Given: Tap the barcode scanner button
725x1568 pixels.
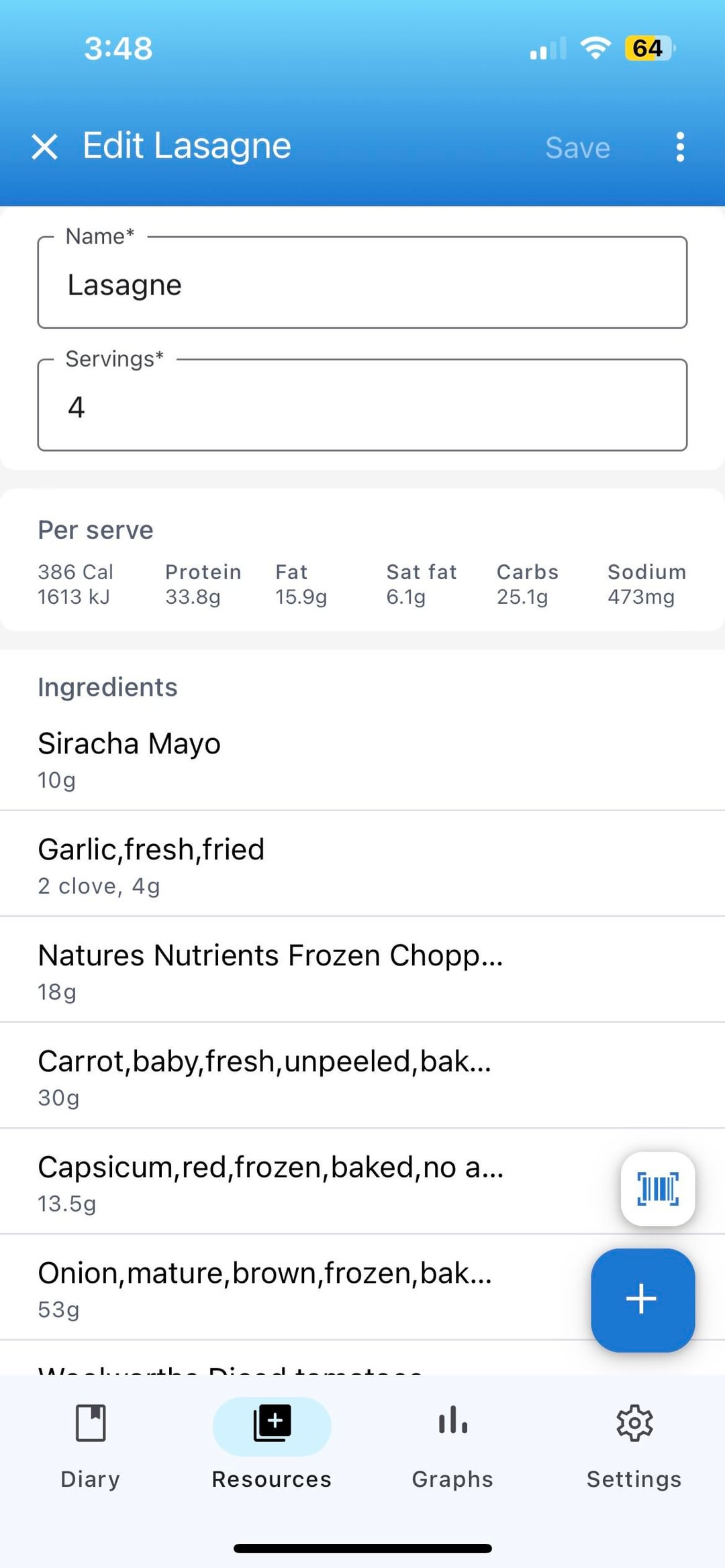Looking at the screenshot, I should (657, 1189).
